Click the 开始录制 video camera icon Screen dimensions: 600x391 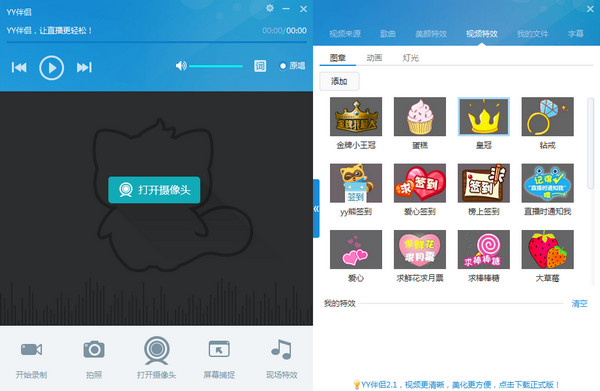pos(31,349)
